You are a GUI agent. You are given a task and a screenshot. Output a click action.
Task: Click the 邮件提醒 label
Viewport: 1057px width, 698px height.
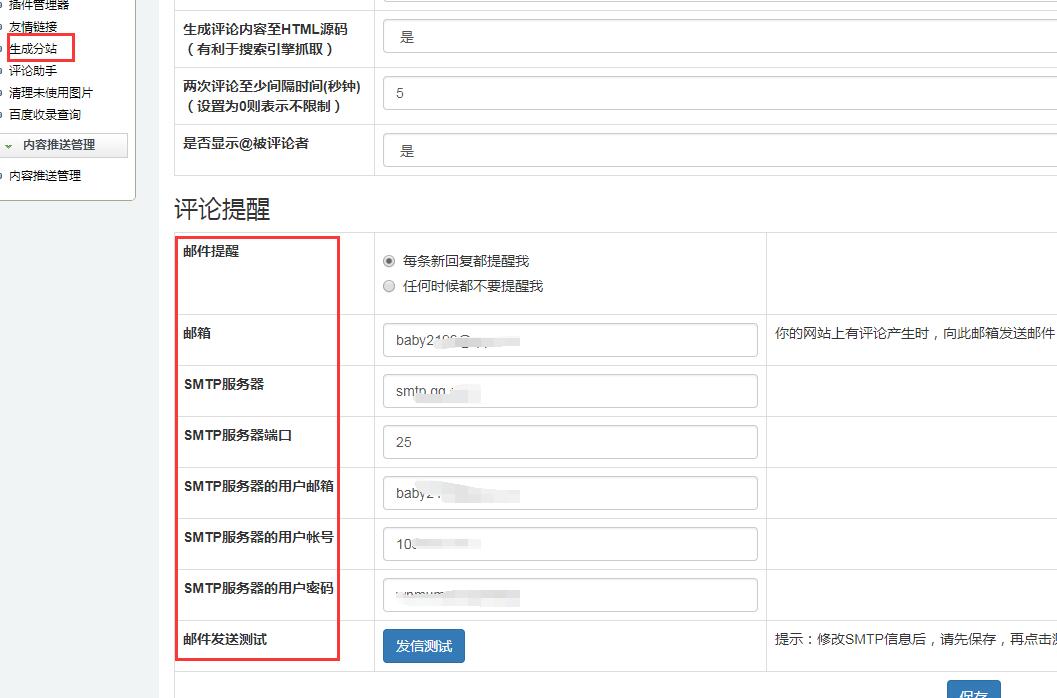pos(211,251)
